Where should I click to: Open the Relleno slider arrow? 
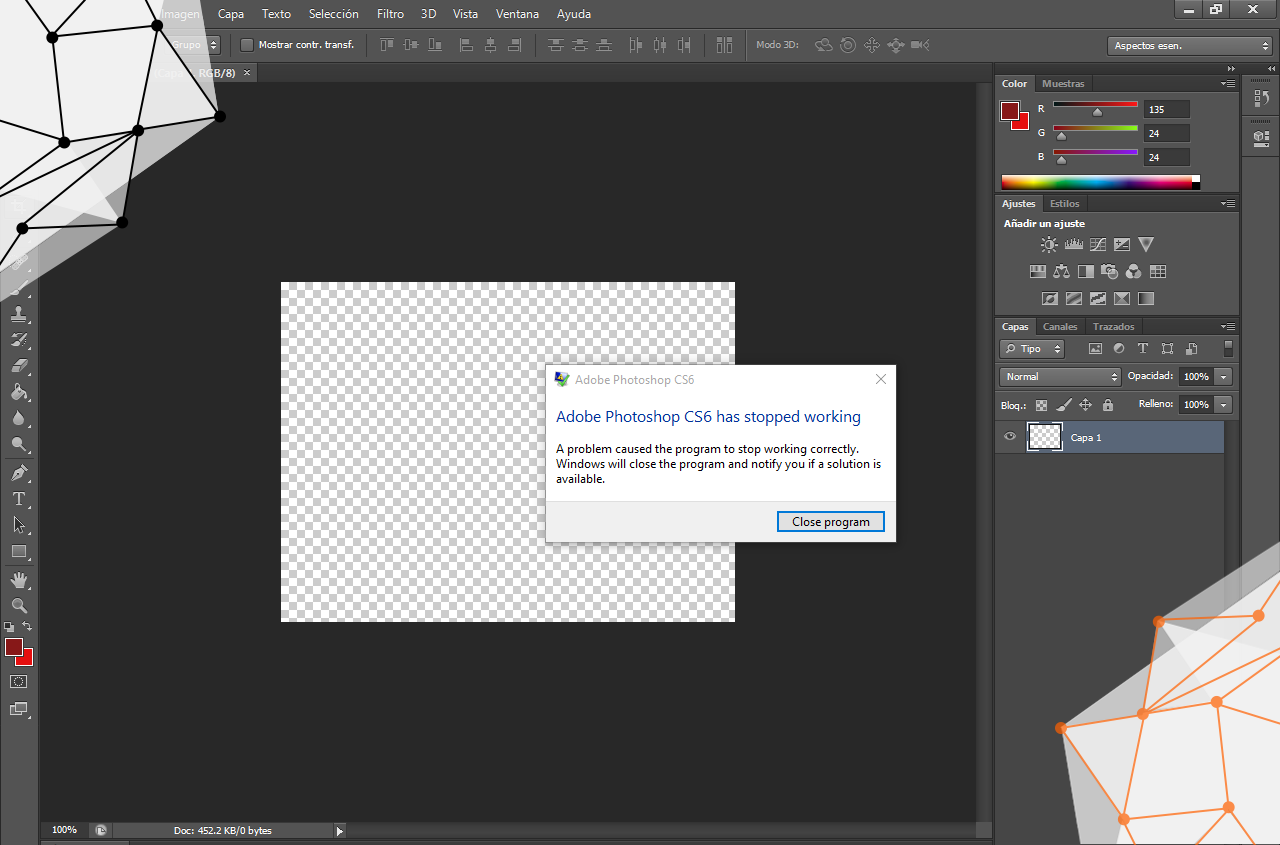[1224, 405]
